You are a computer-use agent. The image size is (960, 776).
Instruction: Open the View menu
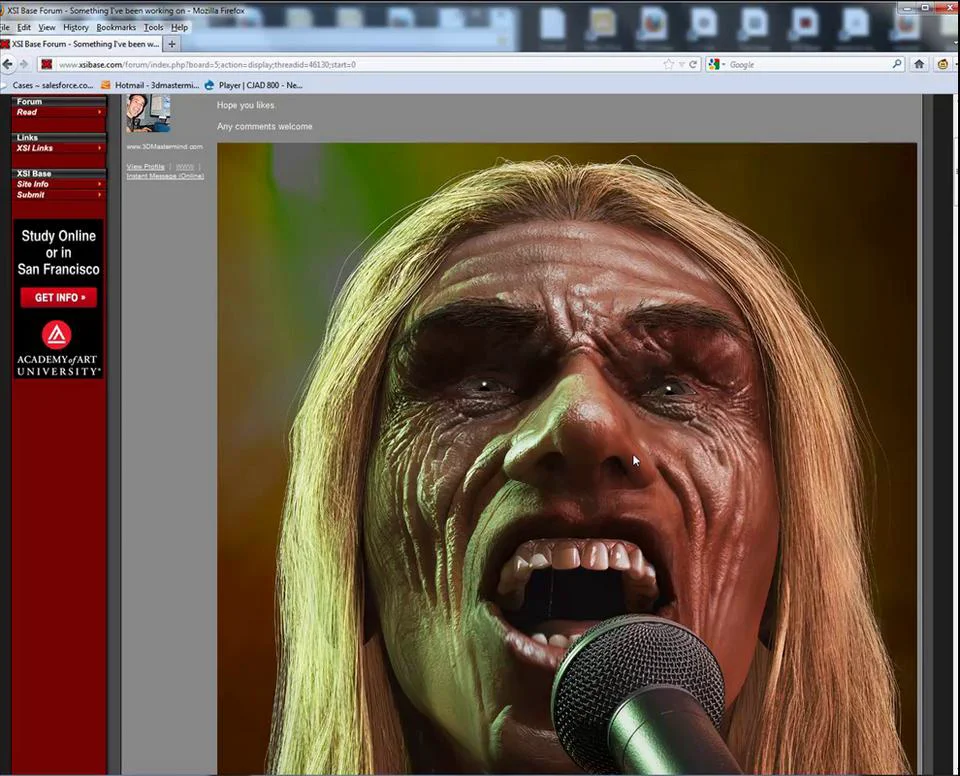point(47,28)
